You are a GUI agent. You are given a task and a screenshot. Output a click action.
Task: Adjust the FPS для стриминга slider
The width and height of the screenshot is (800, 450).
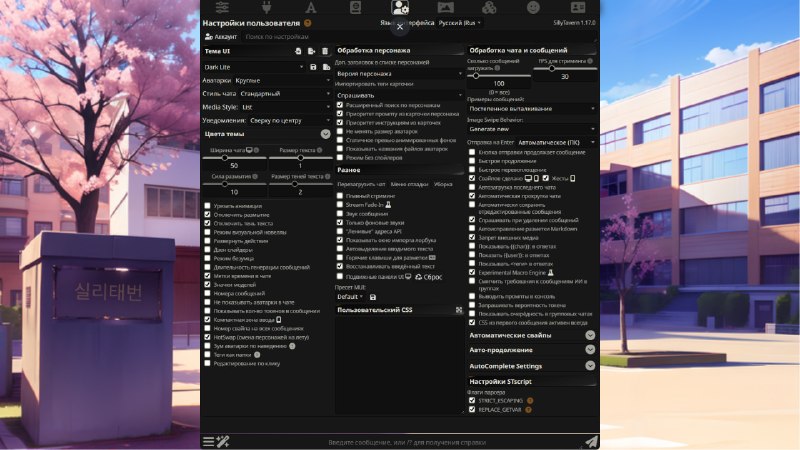click(565, 68)
